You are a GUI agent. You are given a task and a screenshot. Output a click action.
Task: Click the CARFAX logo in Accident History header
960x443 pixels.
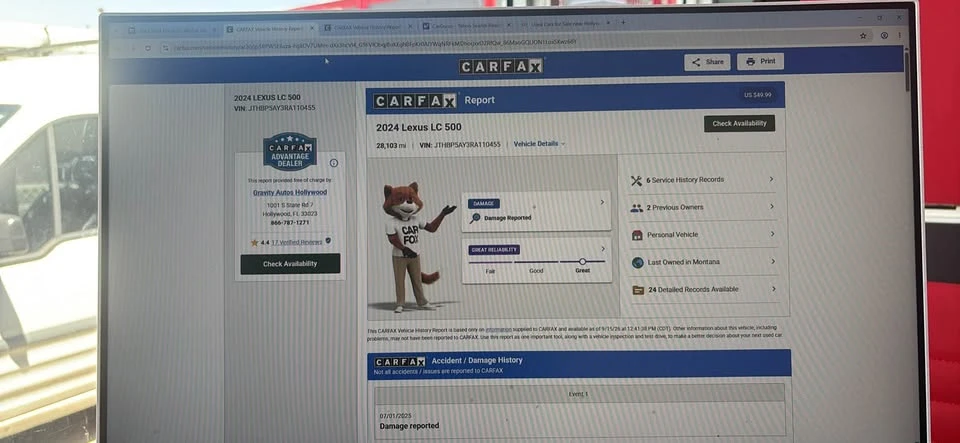[x=400, y=362]
